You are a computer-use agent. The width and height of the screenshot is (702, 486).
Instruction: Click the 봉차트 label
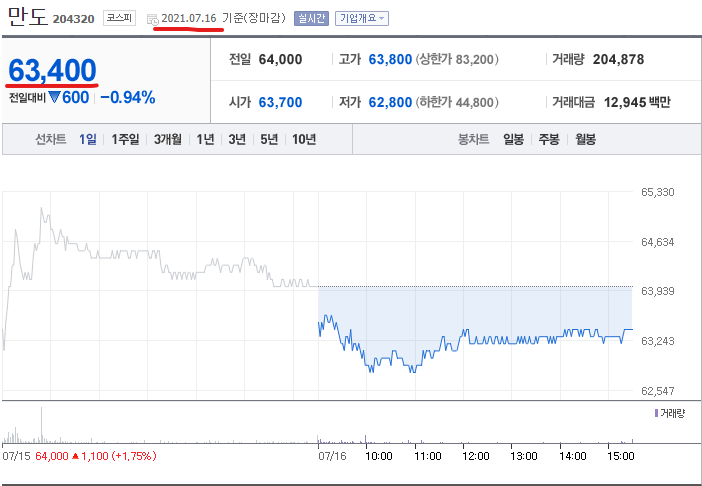coord(473,139)
